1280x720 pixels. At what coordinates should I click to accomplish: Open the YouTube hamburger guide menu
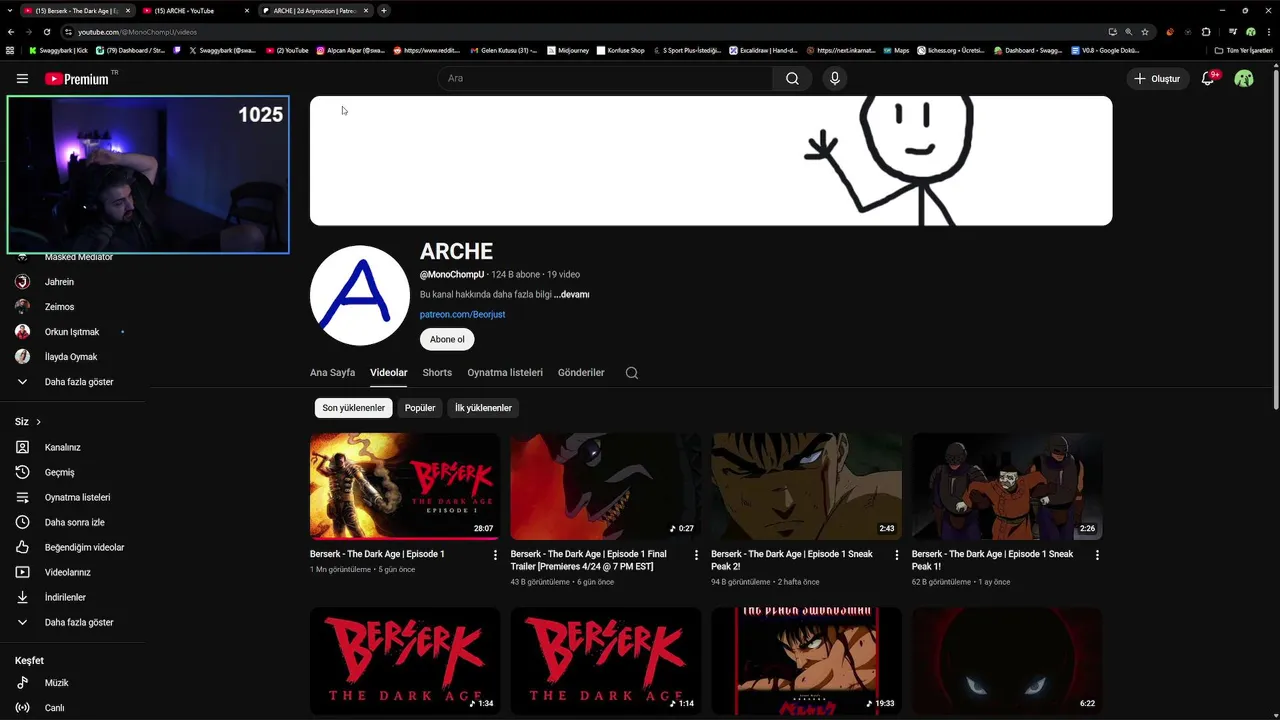[x=22, y=78]
